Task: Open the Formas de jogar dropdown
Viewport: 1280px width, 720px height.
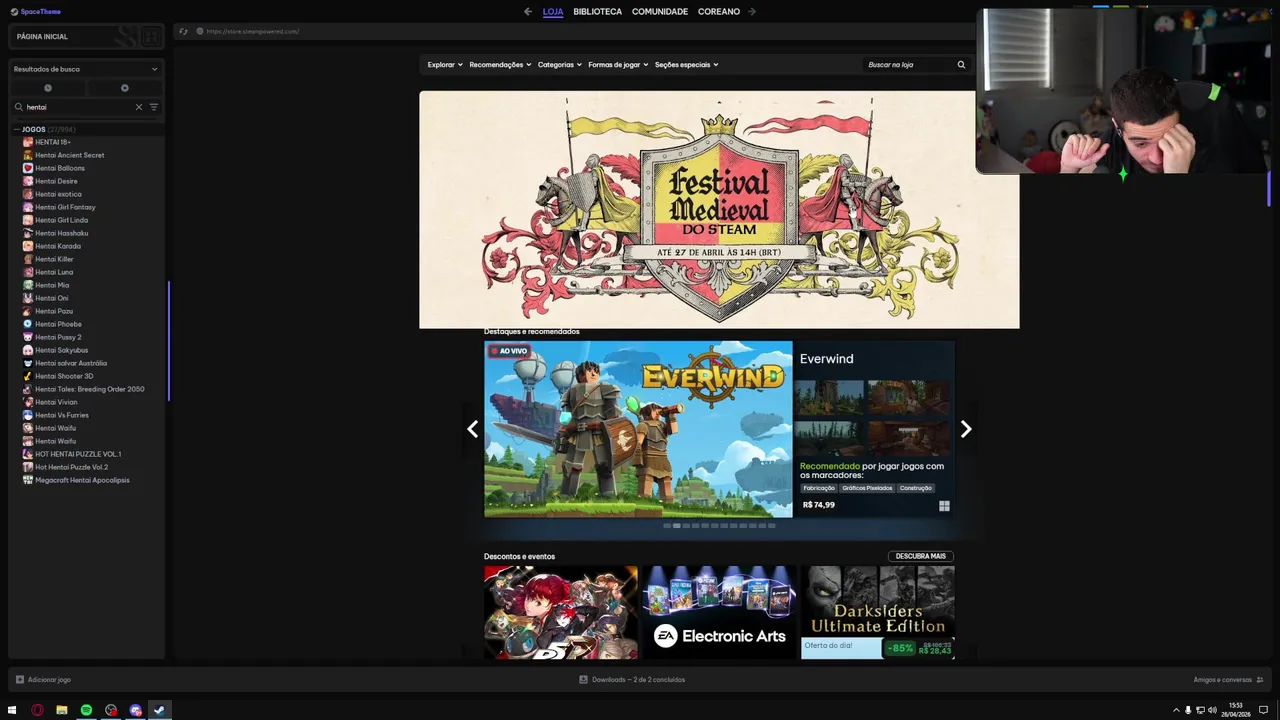Action: point(618,65)
